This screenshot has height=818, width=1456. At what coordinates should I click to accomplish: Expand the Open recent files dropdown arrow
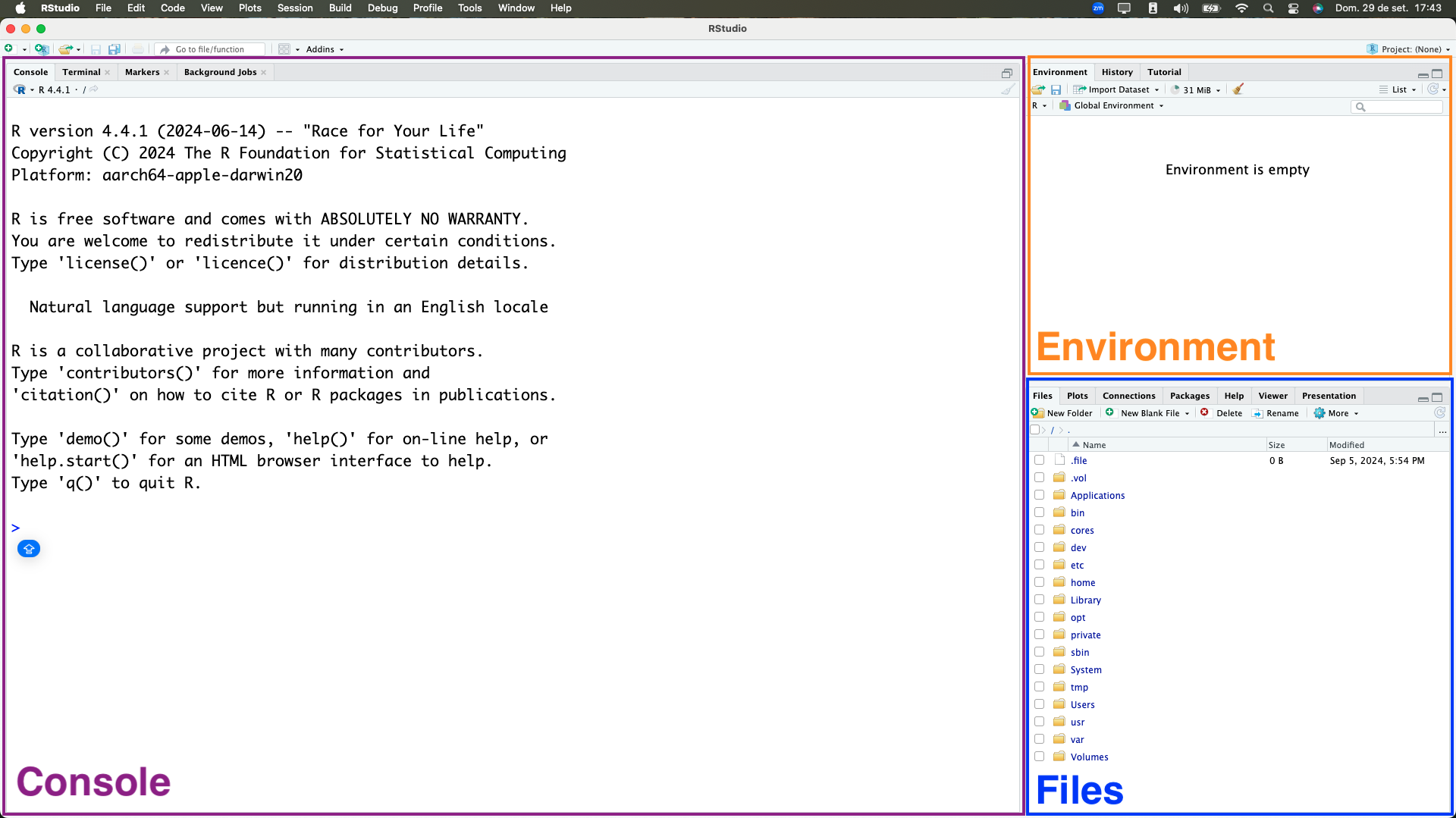pos(79,50)
